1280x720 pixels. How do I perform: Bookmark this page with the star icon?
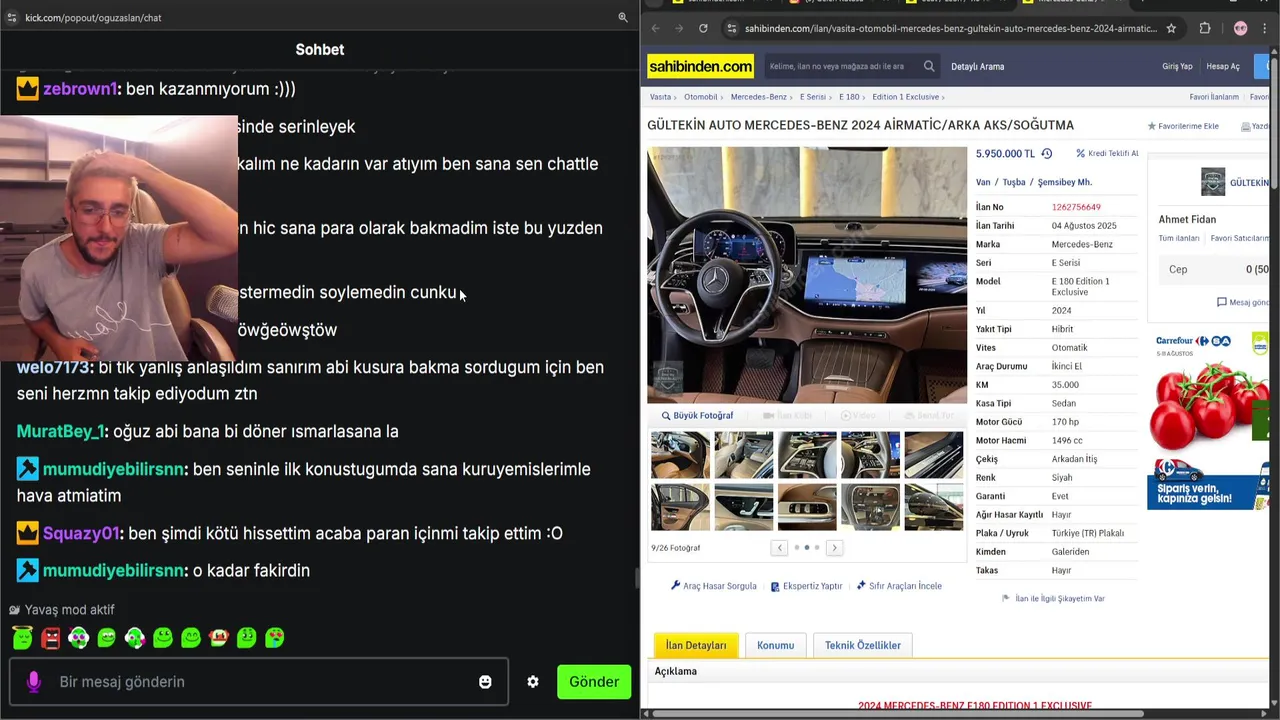click(x=1171, y=29)
